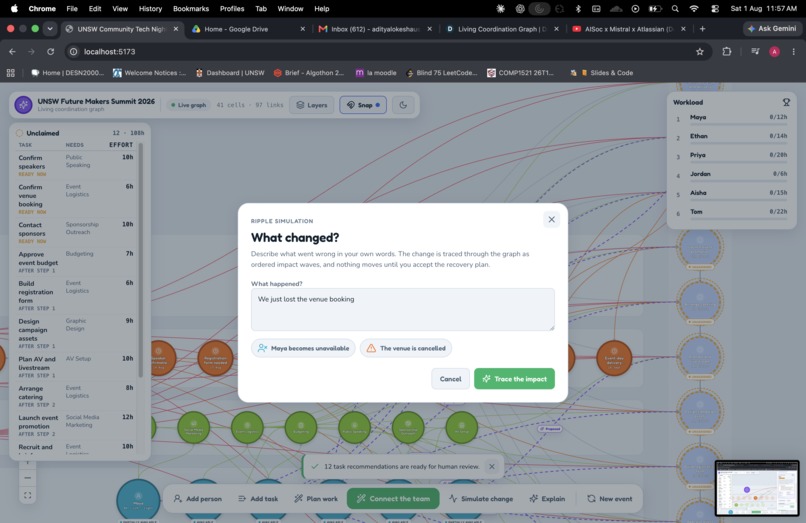
Task: Bookmark this page with star icon
Action: tap(700, 51)
